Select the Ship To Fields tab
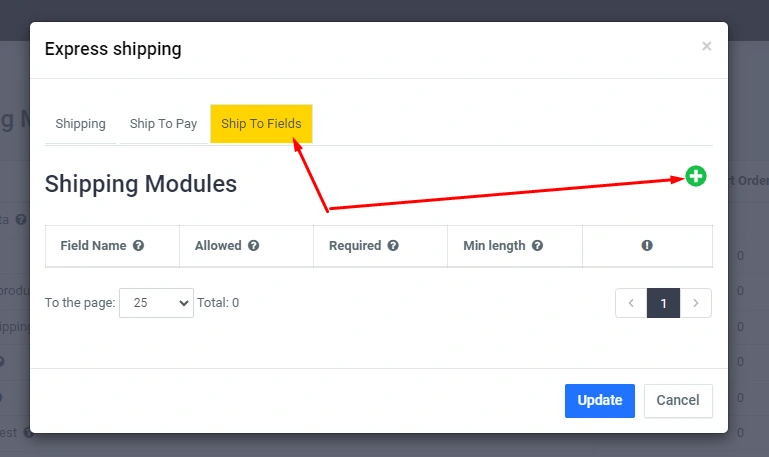Image resolution: width=769 pixels, height=457 pixels. (x=261, y=124)
